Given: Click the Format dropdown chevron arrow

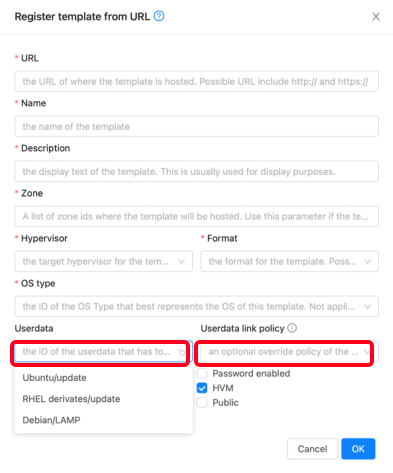Looking at the screenshot, I should (367, 262).
